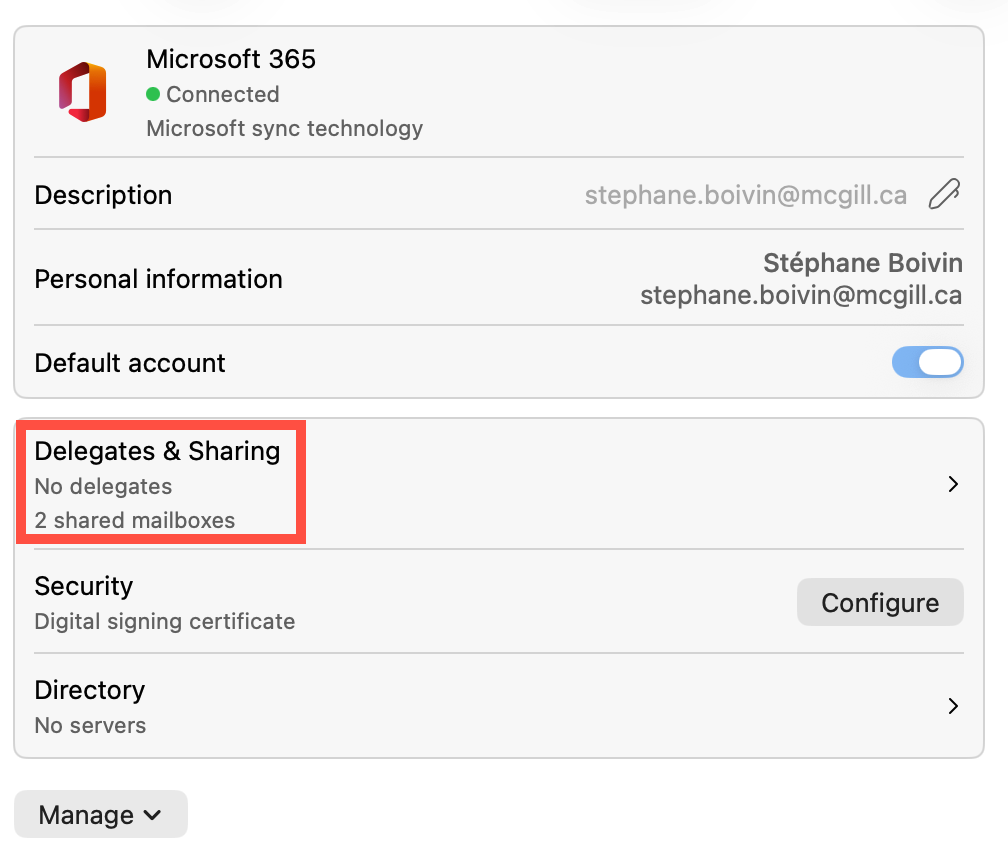1008x854 pixels.
Task: Click the "Digital signing certificate" subtitle
Action: click(x=164, y=621)
